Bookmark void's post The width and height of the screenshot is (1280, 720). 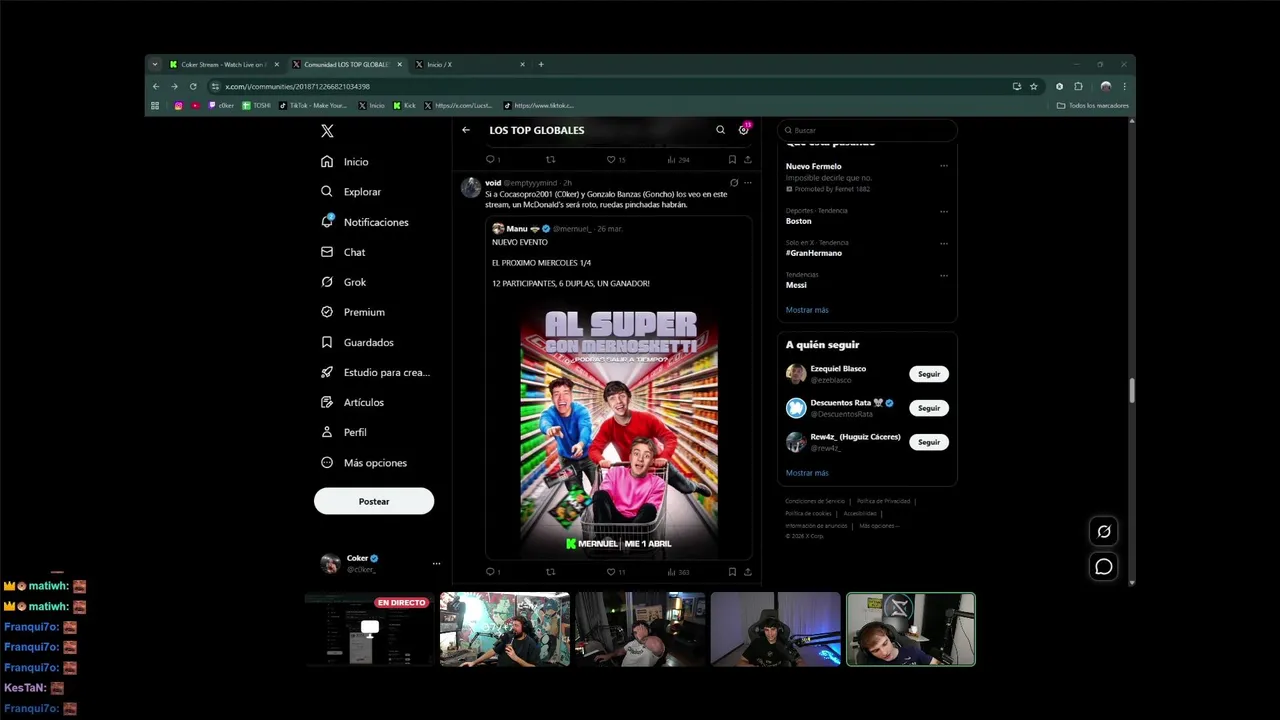click(732, 572)
